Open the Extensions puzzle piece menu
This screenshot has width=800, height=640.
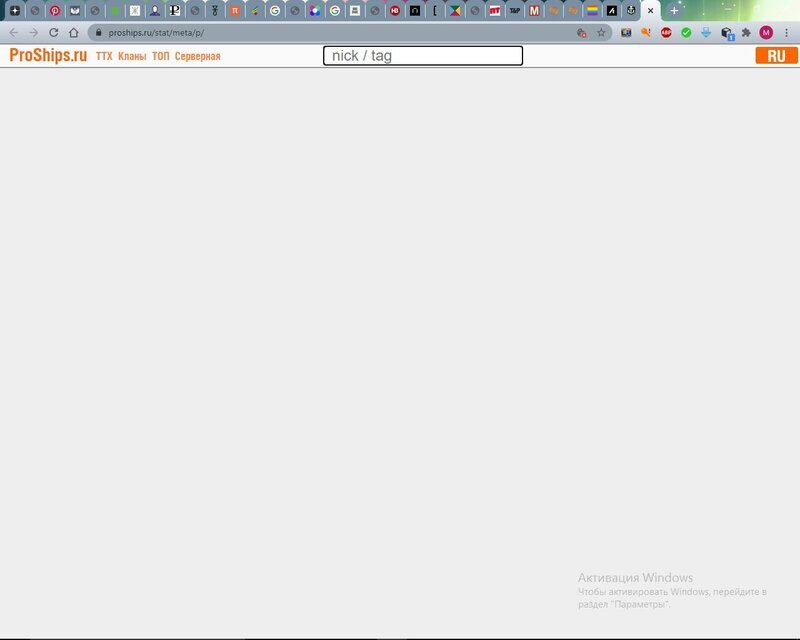coord(746,32)
